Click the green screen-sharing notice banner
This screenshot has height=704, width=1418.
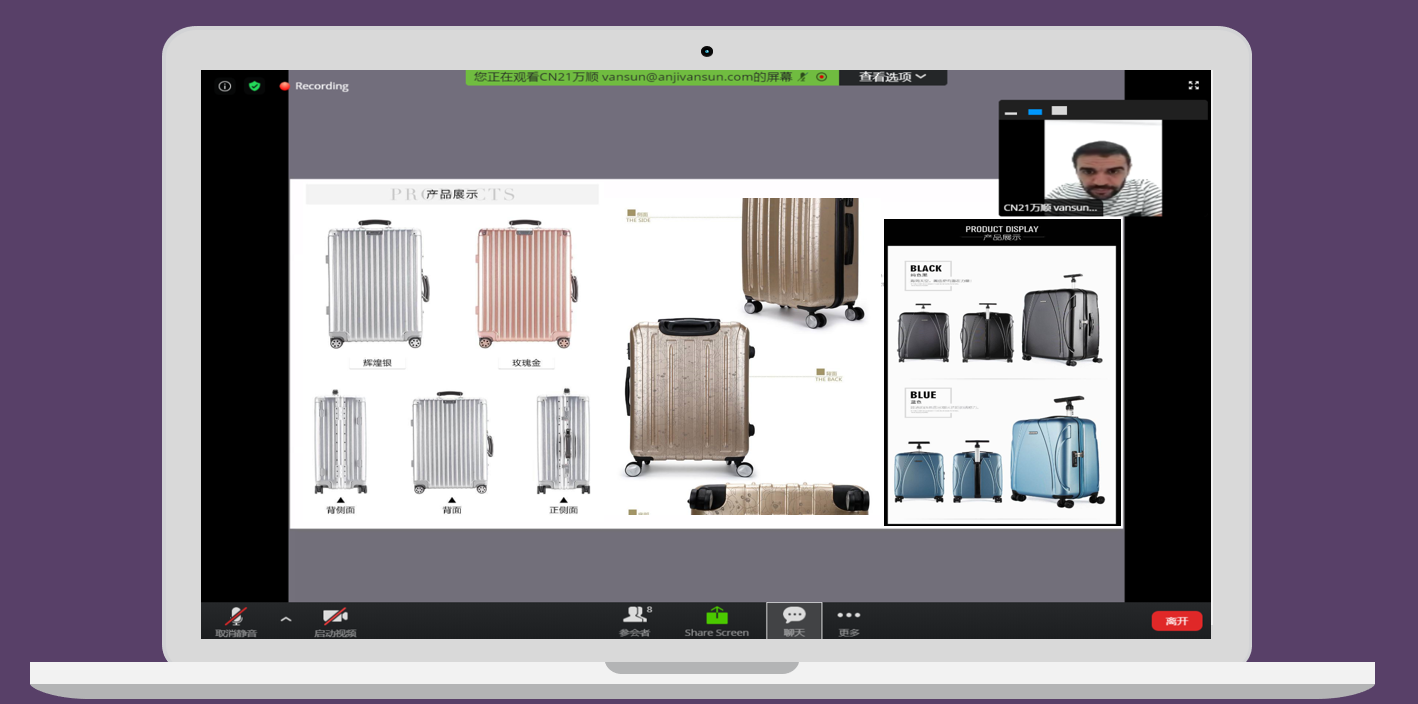652,77
